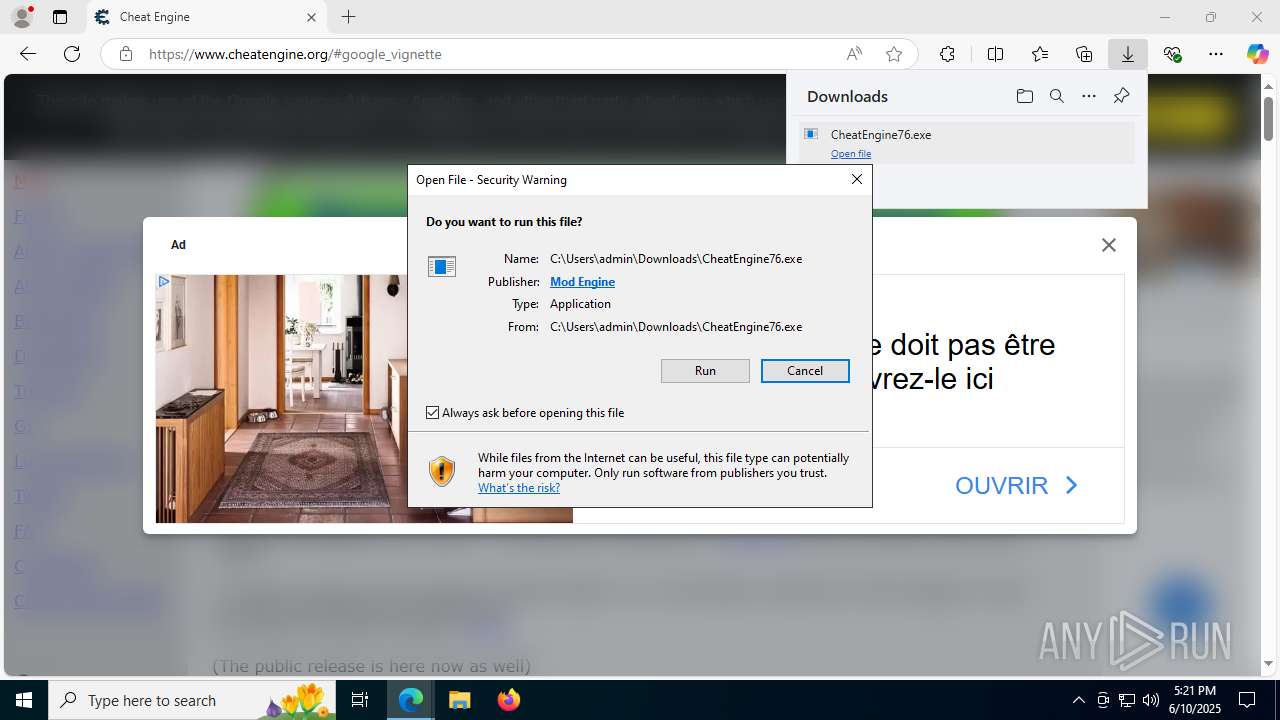This screenshot has height=720, width=1280.
Task: Open the tab actions menu icon
Action: [60, 17]
